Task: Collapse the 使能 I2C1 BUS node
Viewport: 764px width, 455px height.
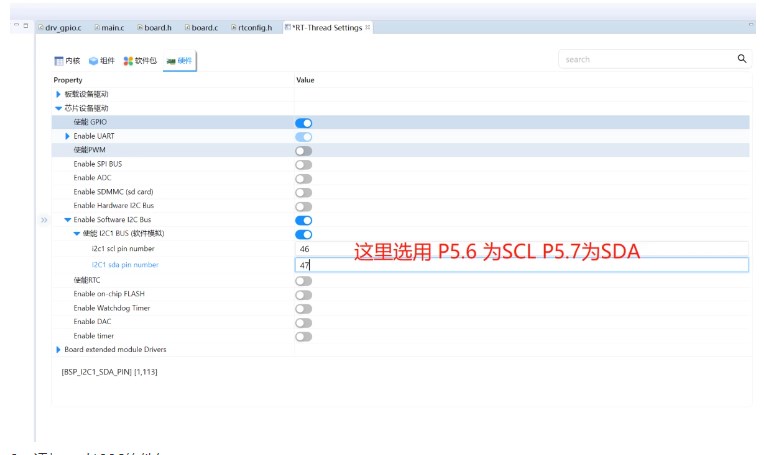Action: click(x=76, y=234)
